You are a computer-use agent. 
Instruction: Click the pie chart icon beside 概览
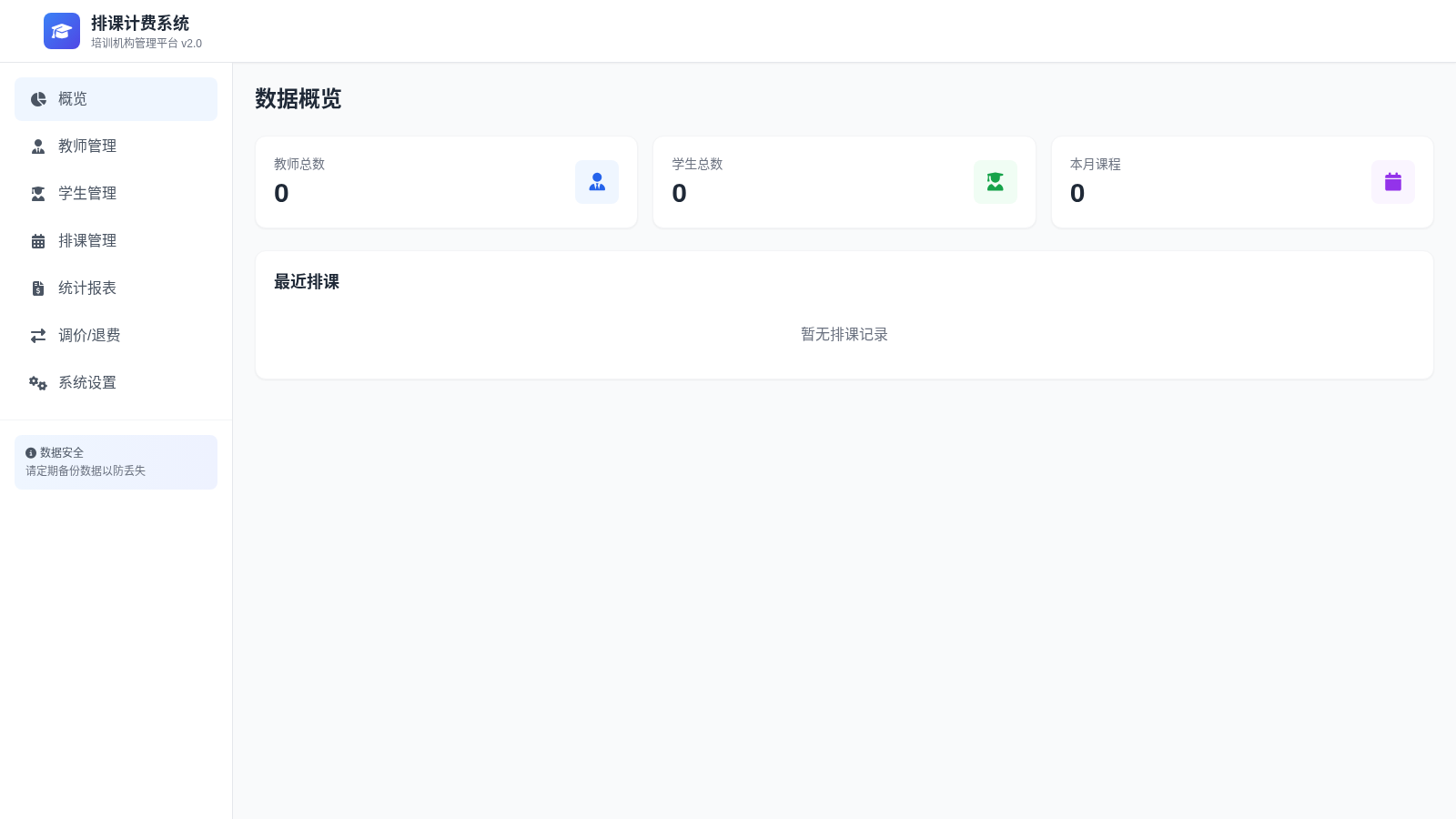tap(38, 99)
